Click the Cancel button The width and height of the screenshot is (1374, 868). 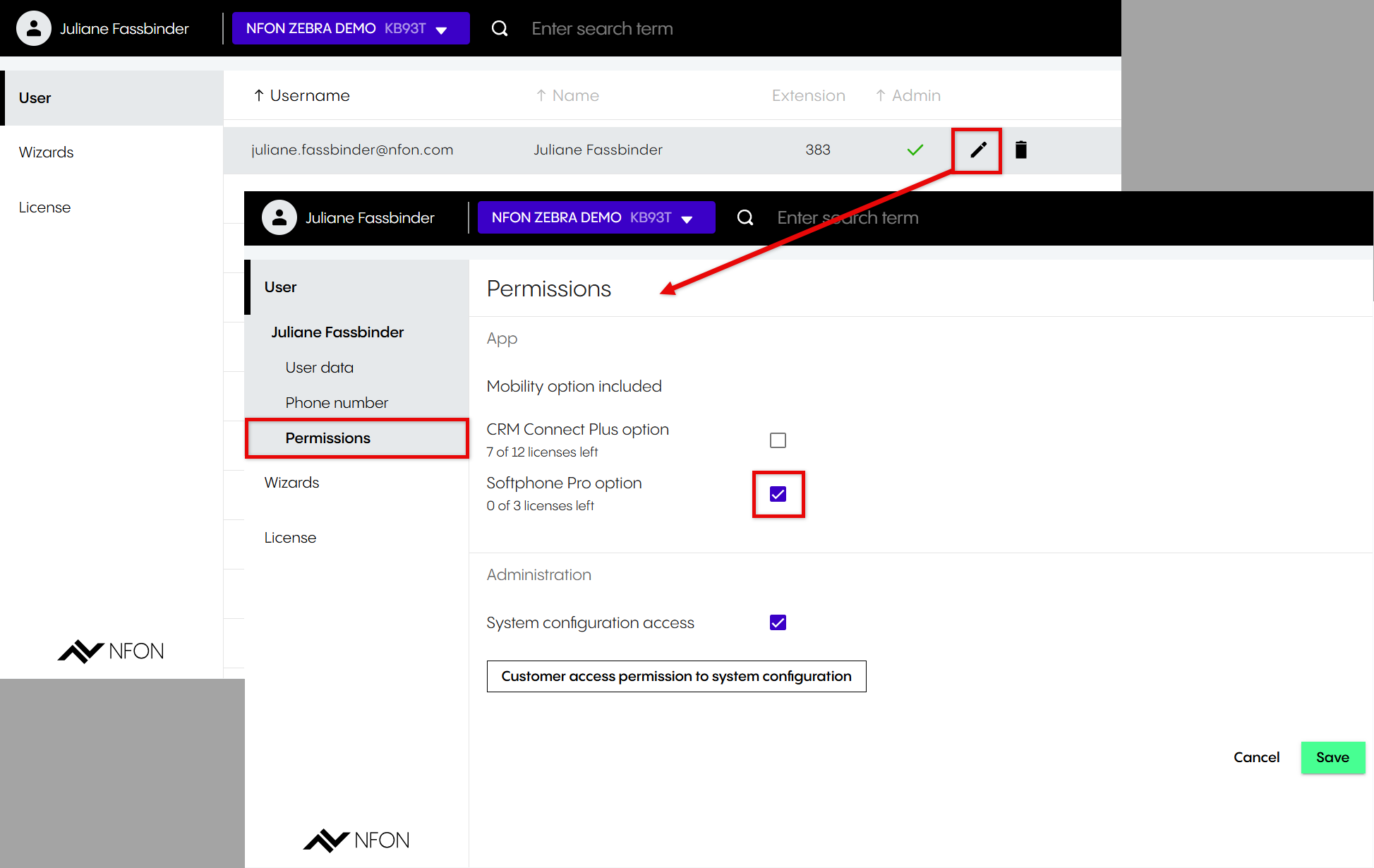point(1256,757)
